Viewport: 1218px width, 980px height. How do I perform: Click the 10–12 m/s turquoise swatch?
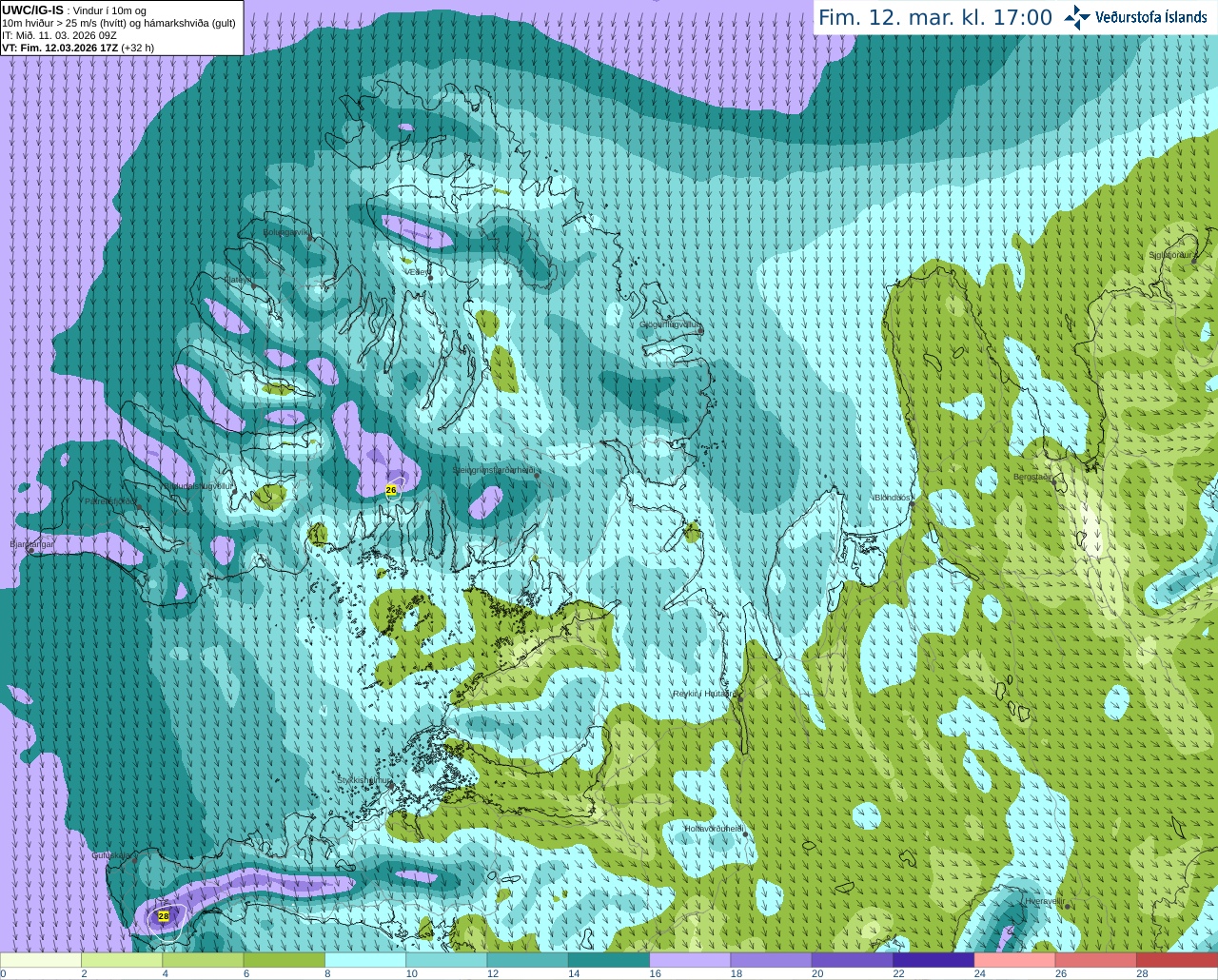coord(446,960)
